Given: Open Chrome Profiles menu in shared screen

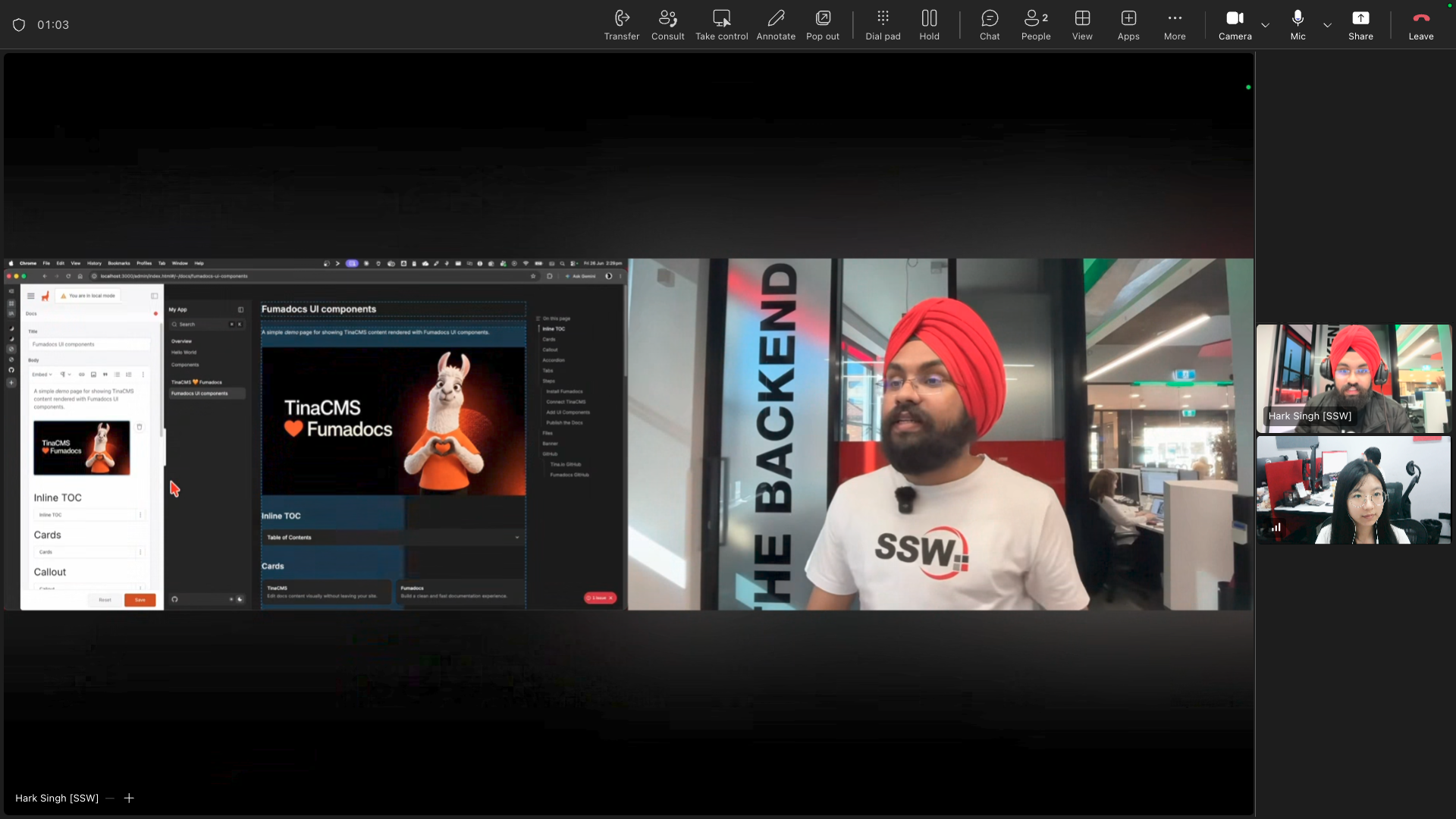Looking at the screenshot, I should [x=144, y=264].
